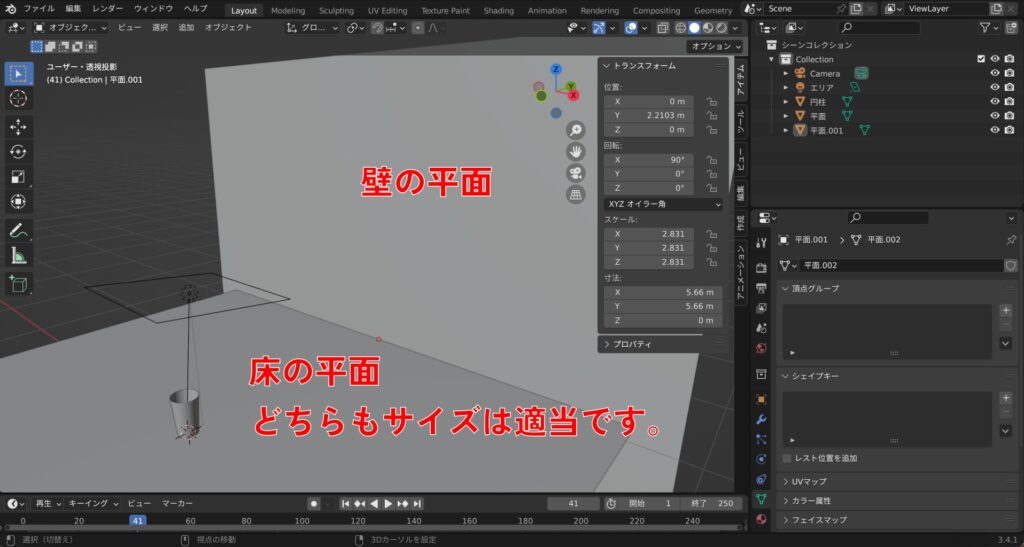Open the オプション button in viewport header
The height and width of the screenshot is (547, 1024).
point(716,46)
